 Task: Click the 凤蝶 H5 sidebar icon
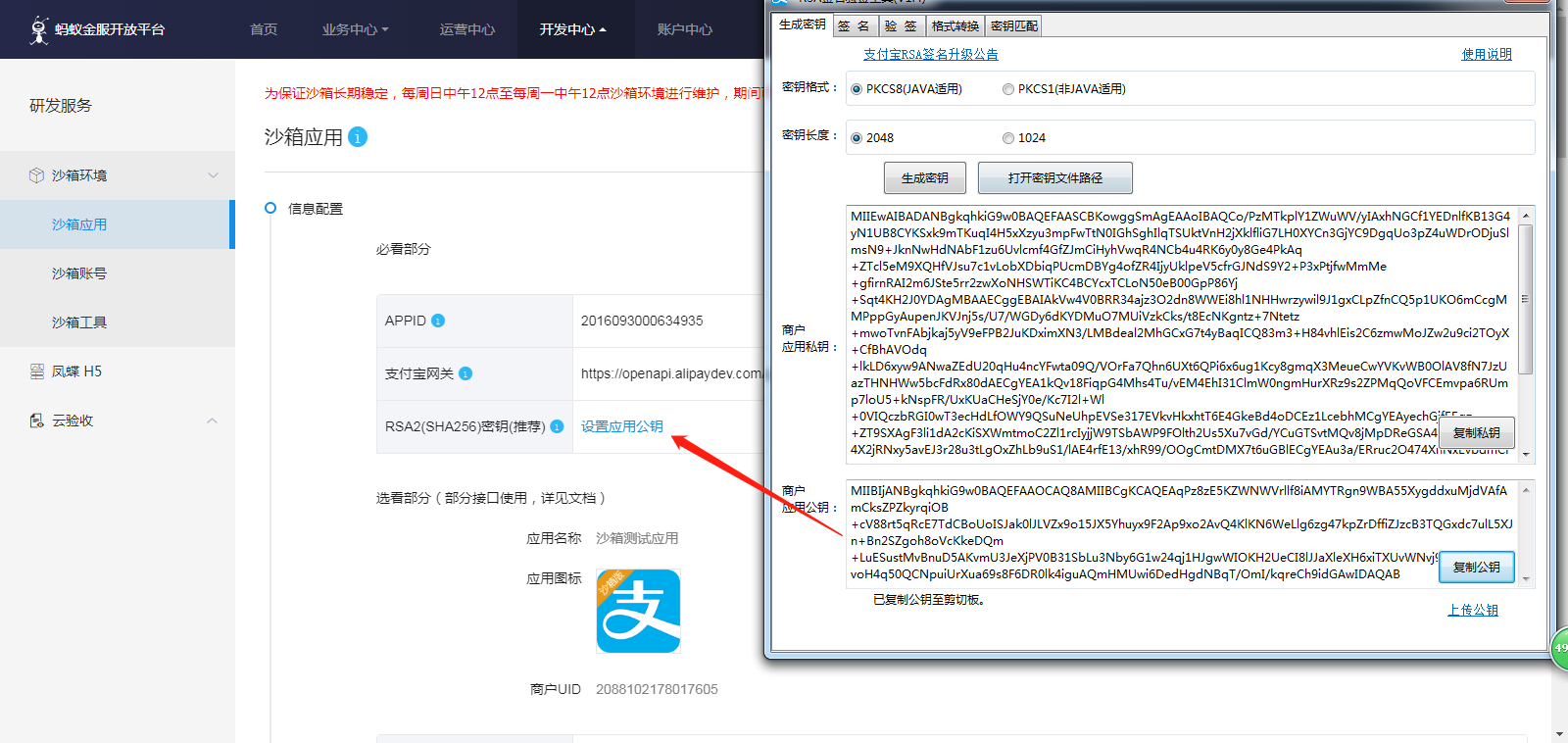(36, 371)
